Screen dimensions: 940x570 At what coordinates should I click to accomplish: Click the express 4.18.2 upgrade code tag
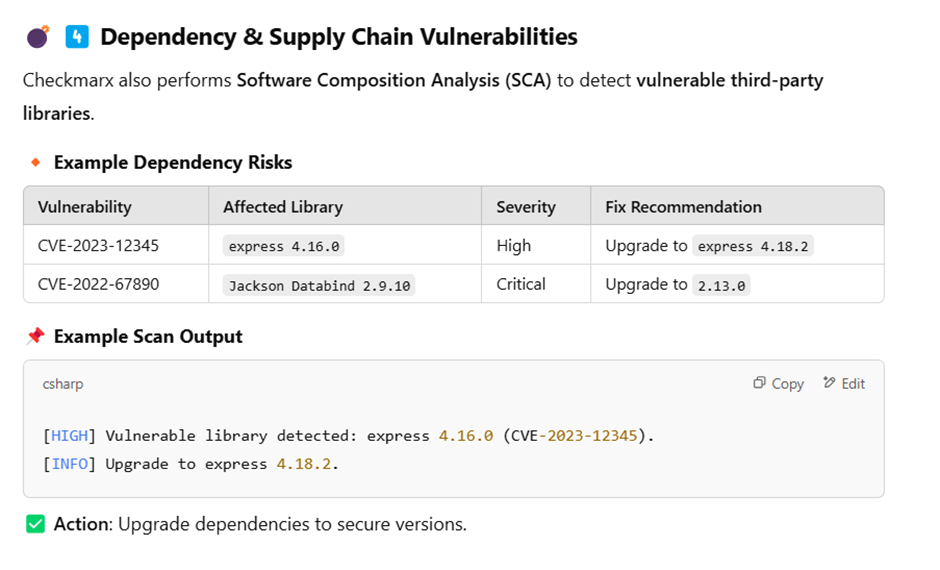coord(753,246)
